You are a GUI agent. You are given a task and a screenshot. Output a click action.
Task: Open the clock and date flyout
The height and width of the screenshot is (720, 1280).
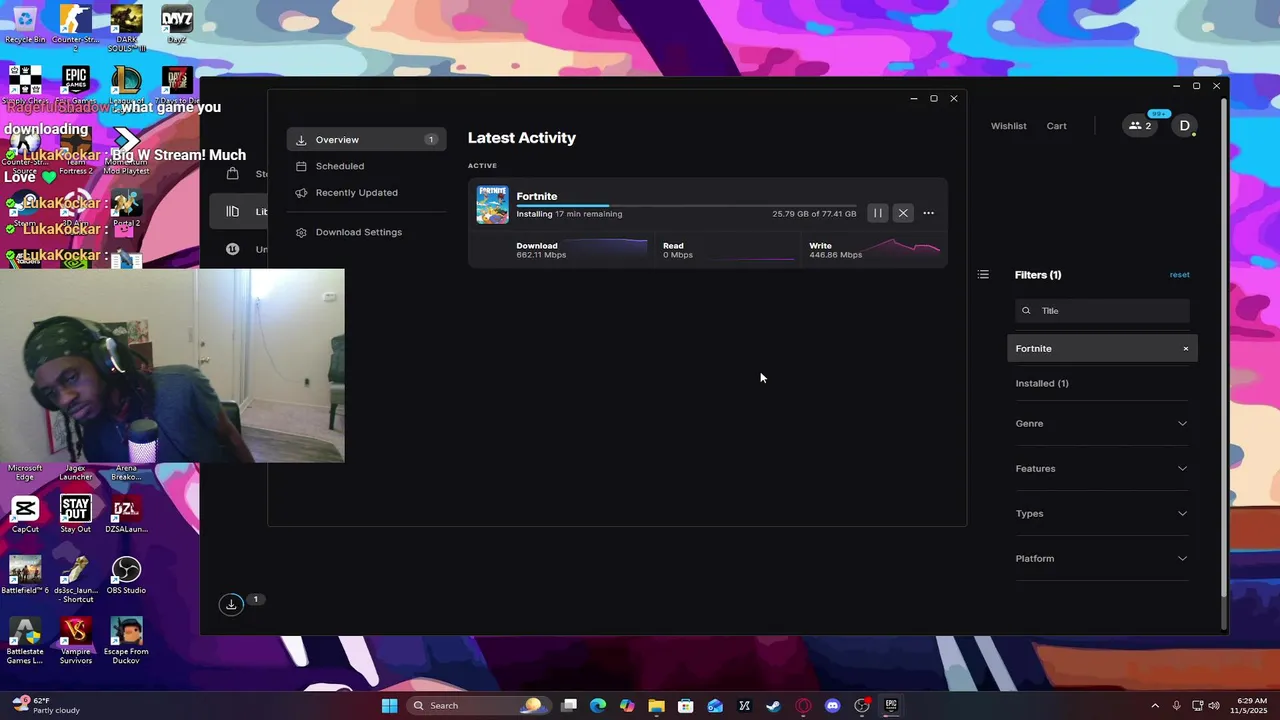[x=1248, y=705]
